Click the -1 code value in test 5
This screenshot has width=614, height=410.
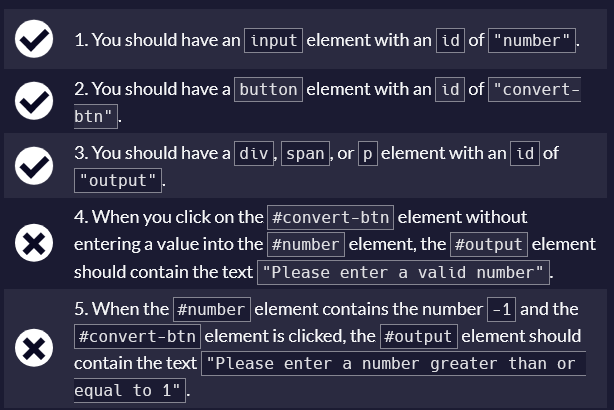(x=502, y=308)
